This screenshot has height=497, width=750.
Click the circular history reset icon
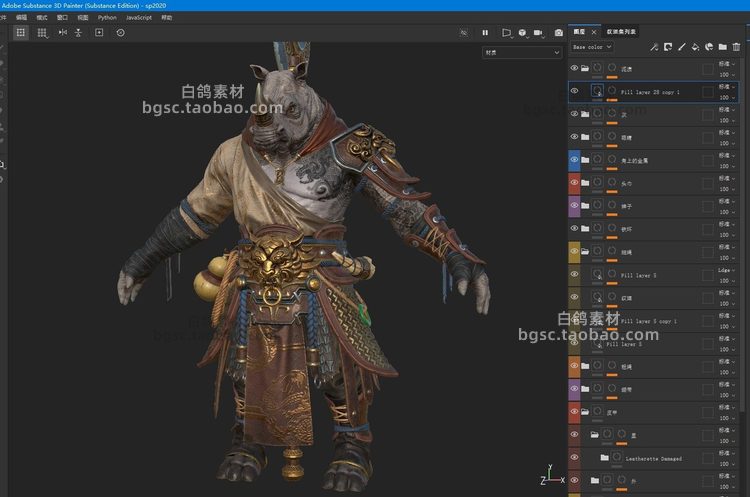pos(121,33)
